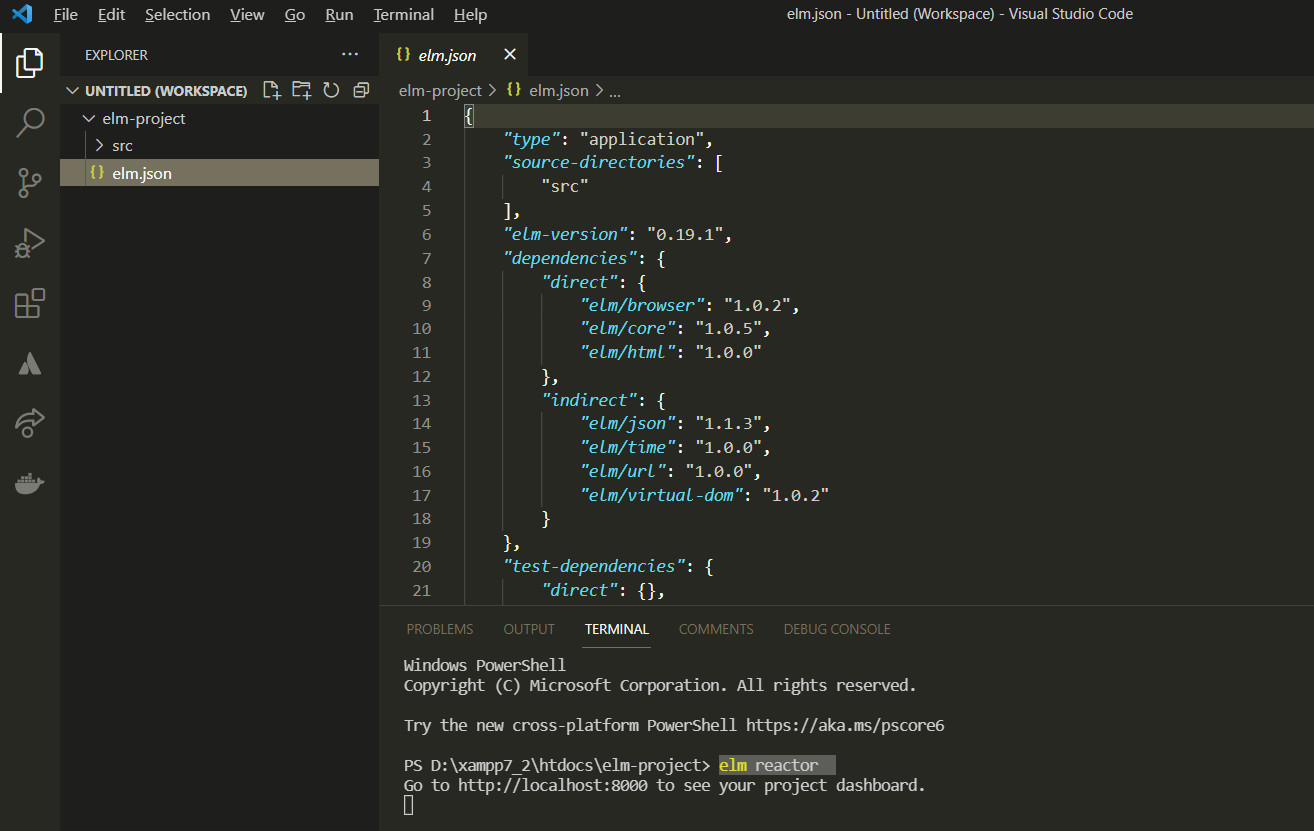Collapse all folders in Explorer
This screenshot has height=831, width=1314.
click(361, 90)
